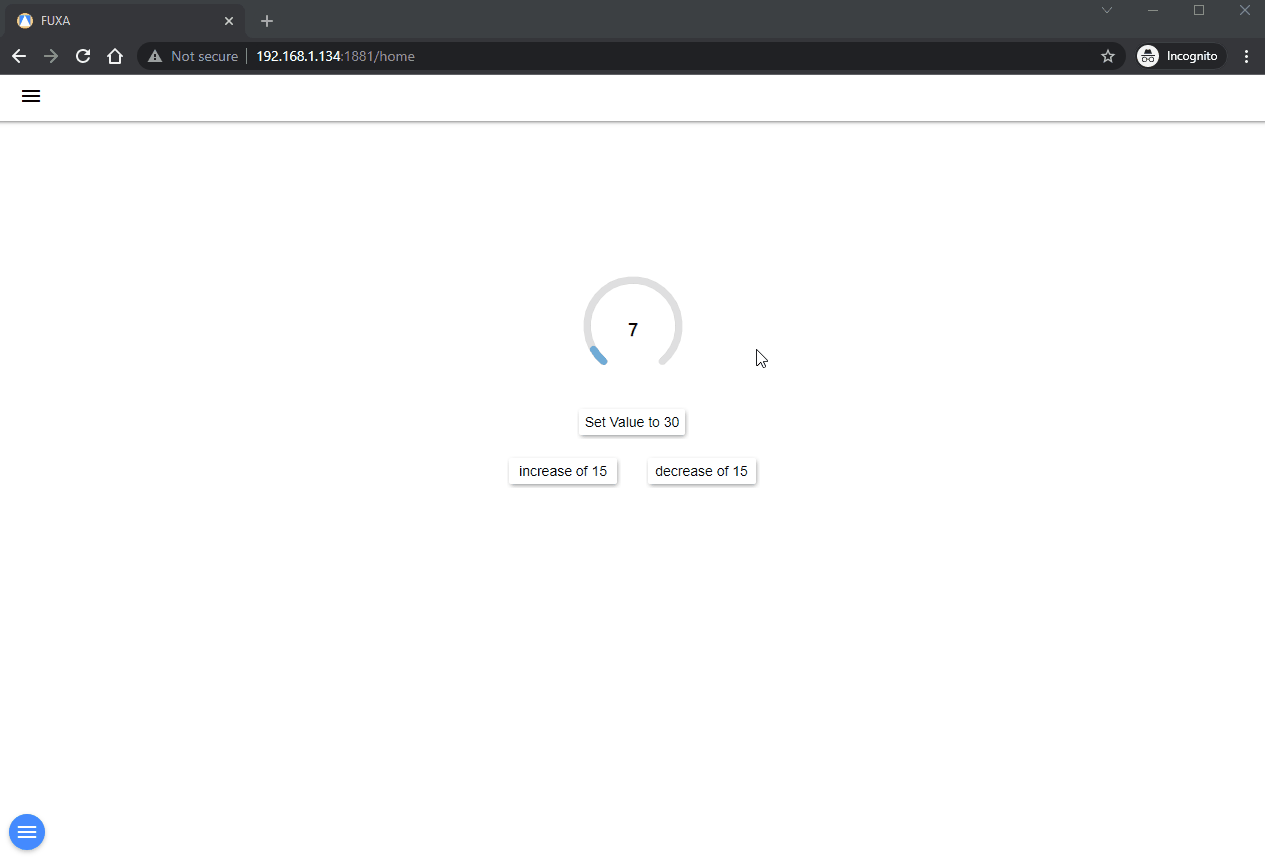This screenshot has width=1265, height=868.
Task: Open Chrome three-dot menu
Action: coord(1246,56)
